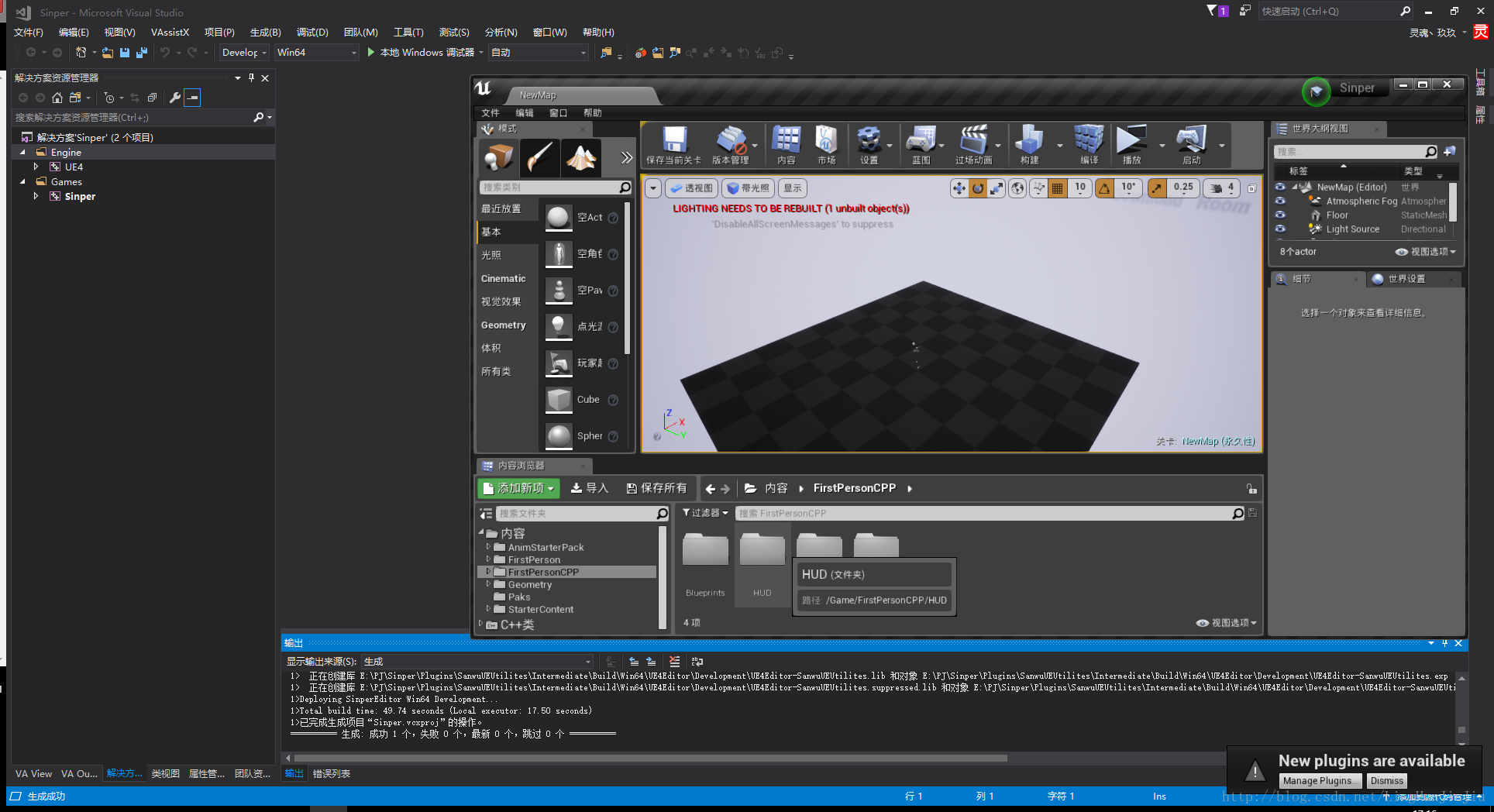1494x812 pixels.
Task: Open viewport options dropdown arrow
Action: pos(652,188)
